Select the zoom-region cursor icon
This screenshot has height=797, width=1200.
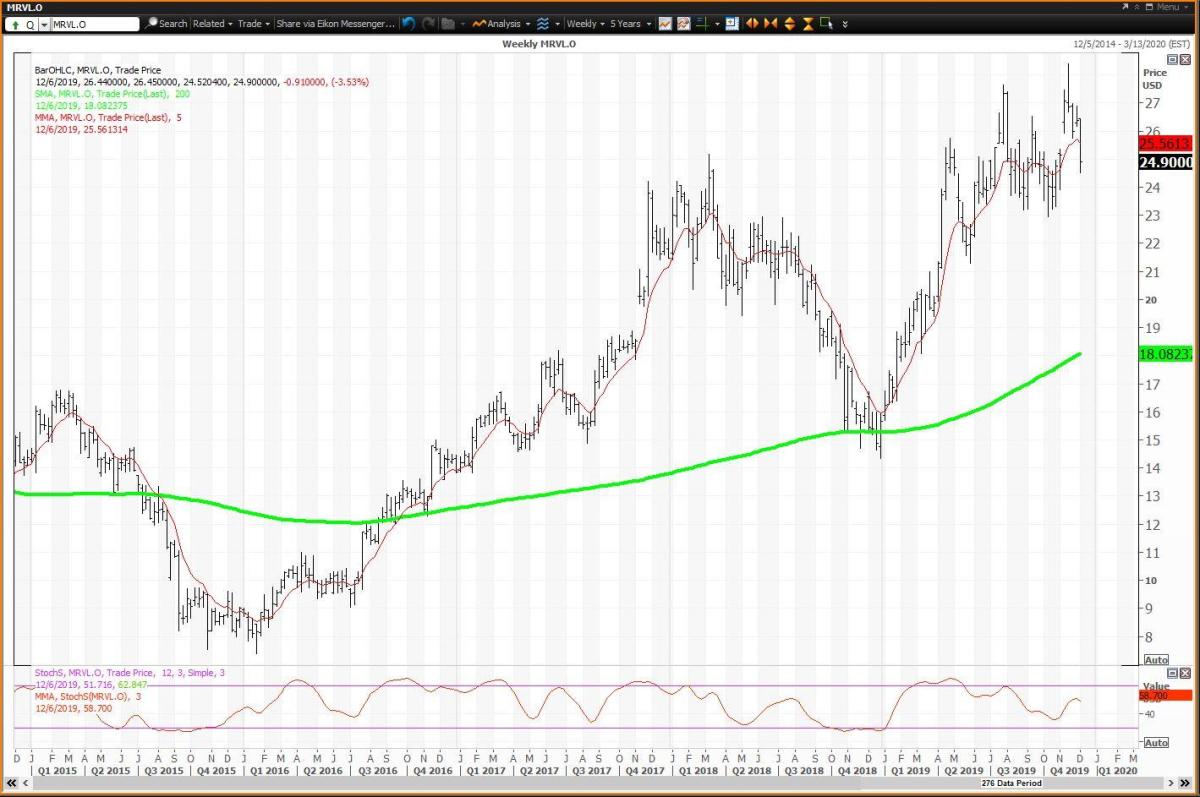click(826, 23)
